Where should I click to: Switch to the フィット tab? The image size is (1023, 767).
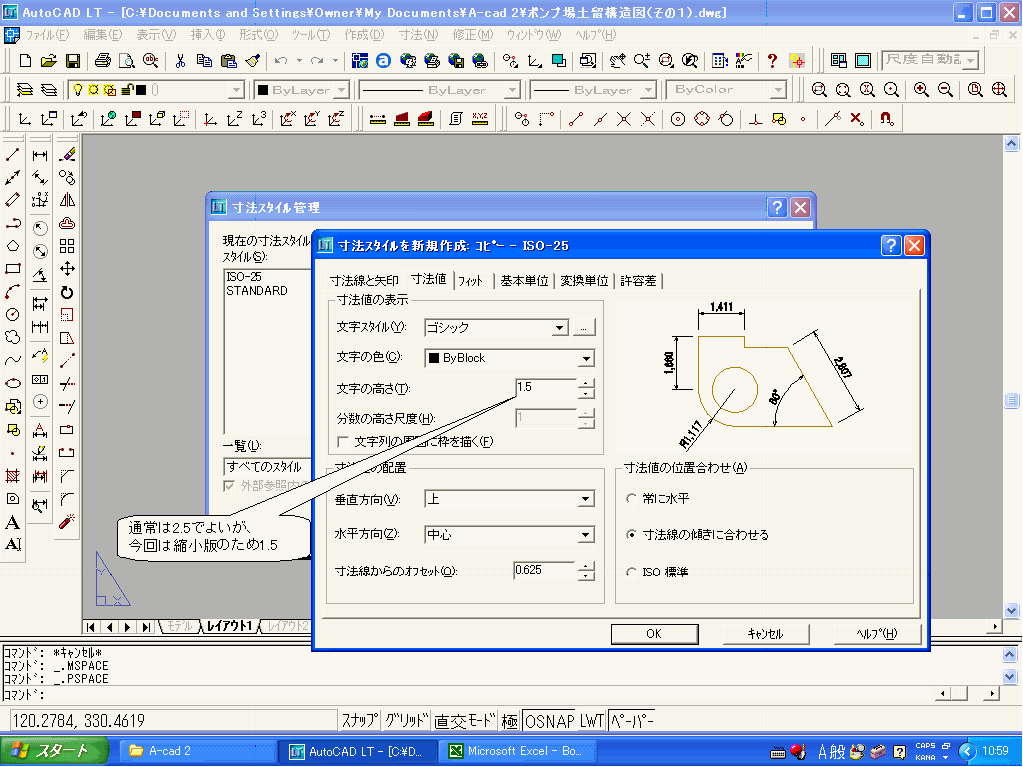tap(470, 281)
